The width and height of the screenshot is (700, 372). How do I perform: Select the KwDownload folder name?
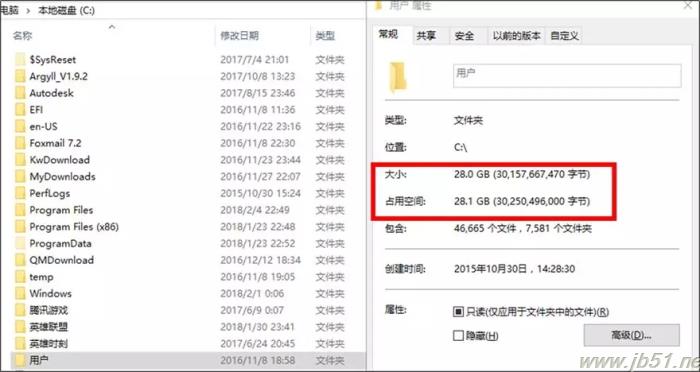point(59,160)
